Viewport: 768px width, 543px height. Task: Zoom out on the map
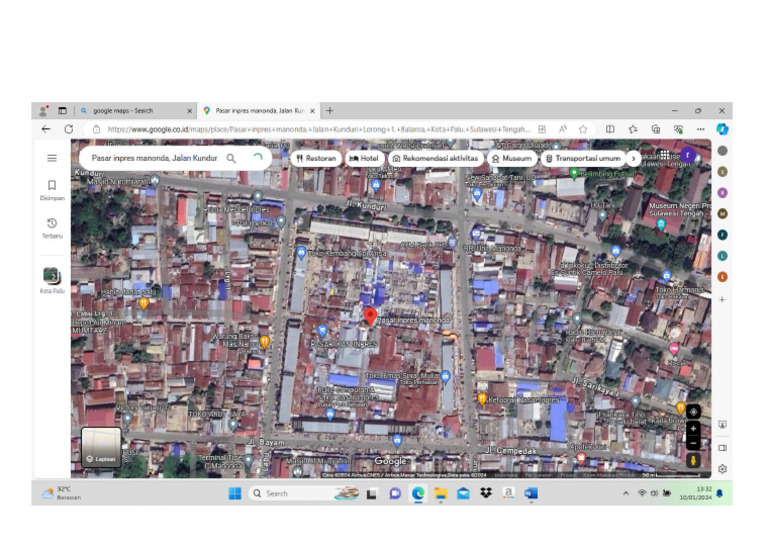pos(693,443)
